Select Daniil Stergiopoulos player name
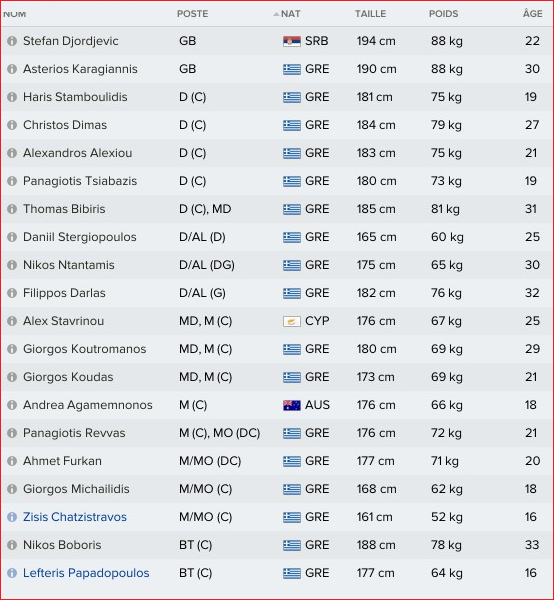The image size is (554, 600). (x=80, y=237)
